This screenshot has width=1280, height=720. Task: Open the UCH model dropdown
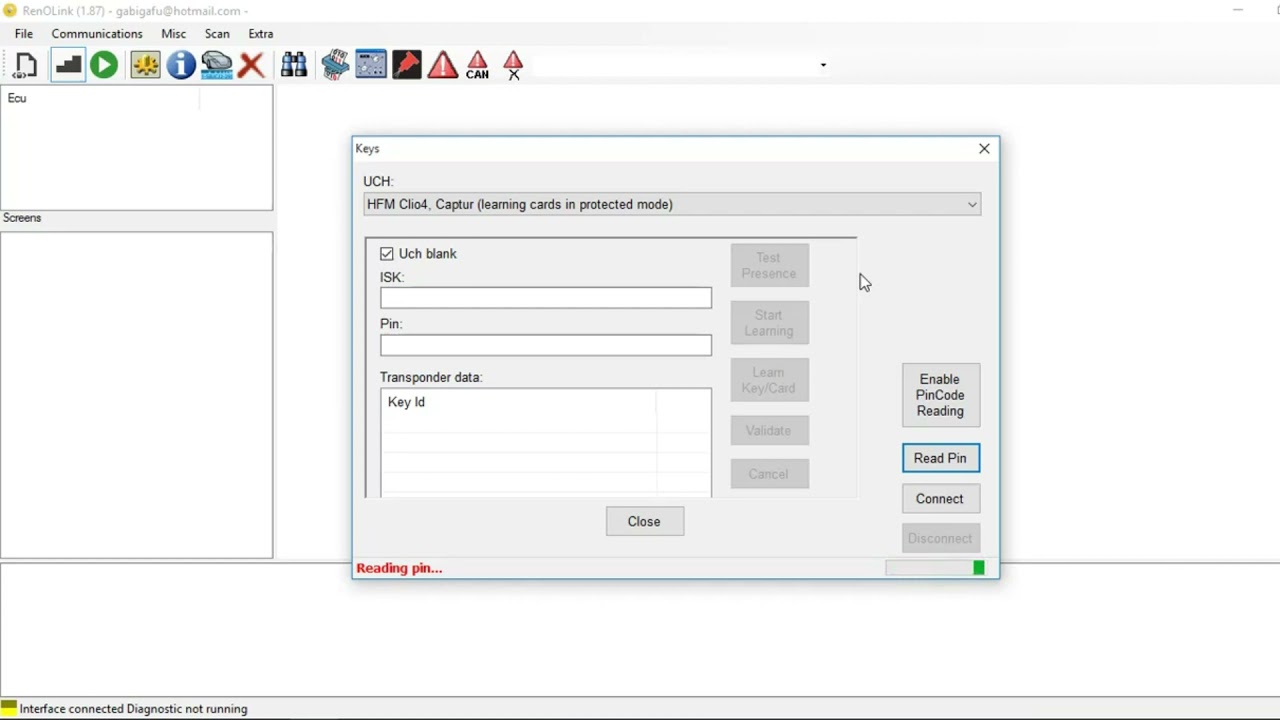click(672, 204)
